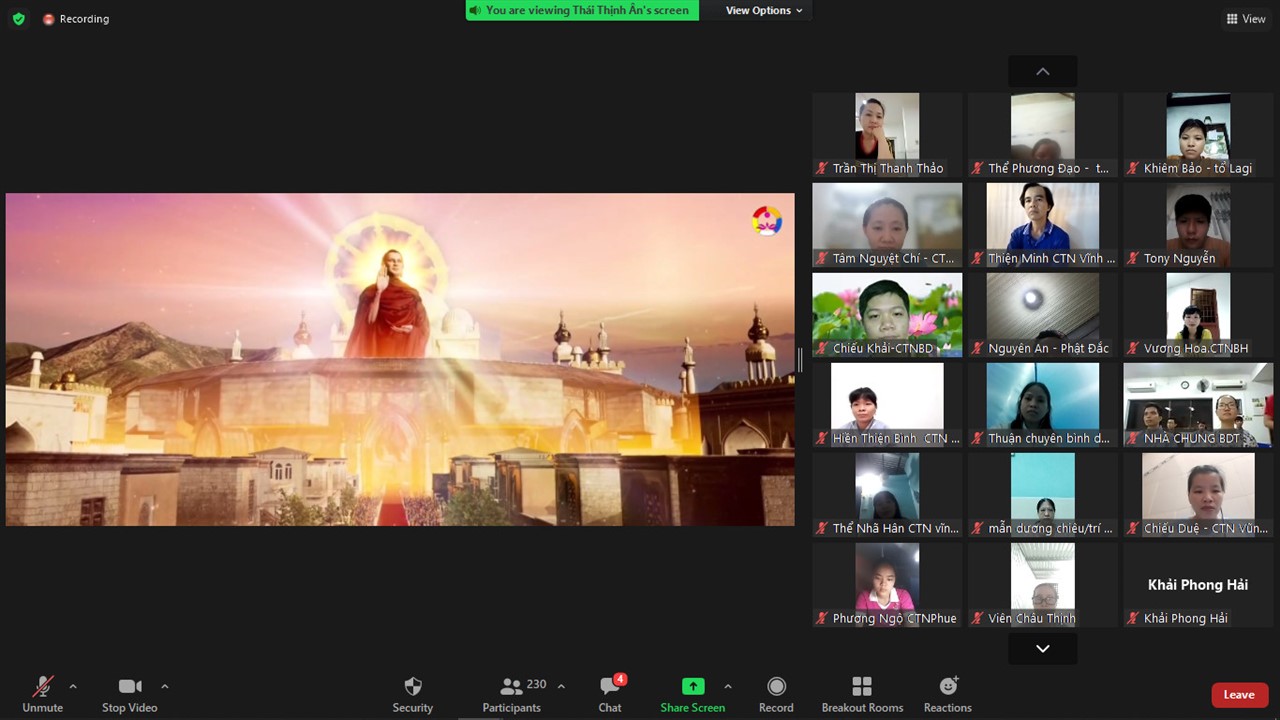The image size is (1280, 720).
Task: Select Khiêm Bảo - tổ Lagi video tile
Action: [1198, 135]
